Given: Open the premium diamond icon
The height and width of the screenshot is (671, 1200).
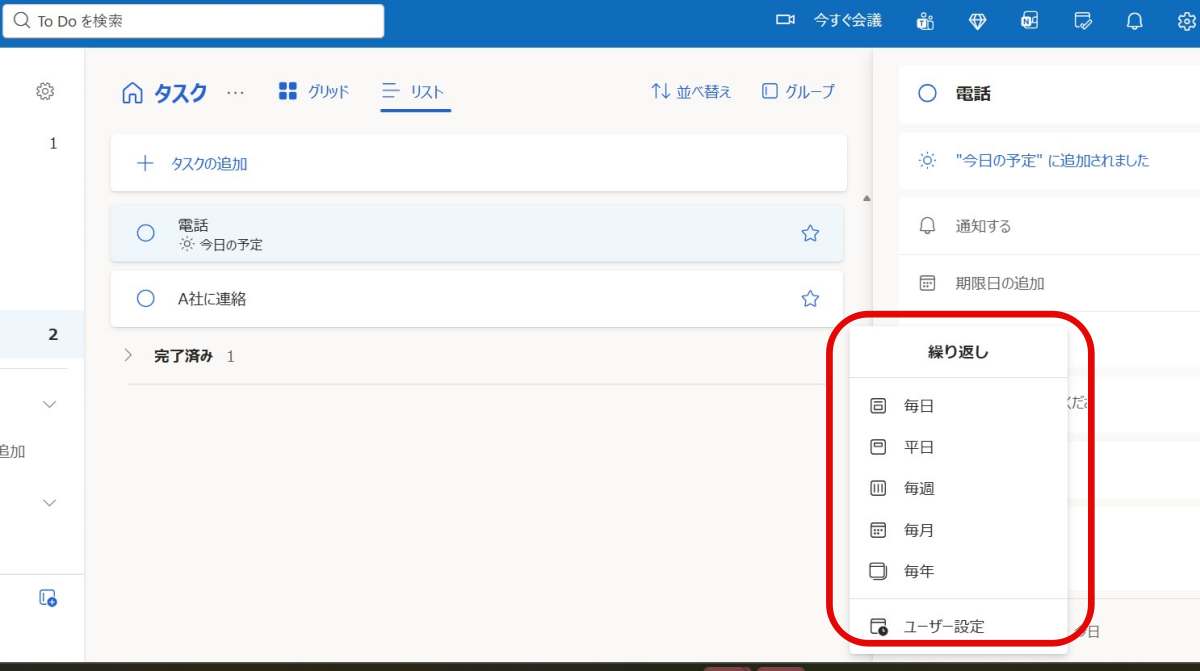Looking at the screenshot, I should [x=977, y=21].
